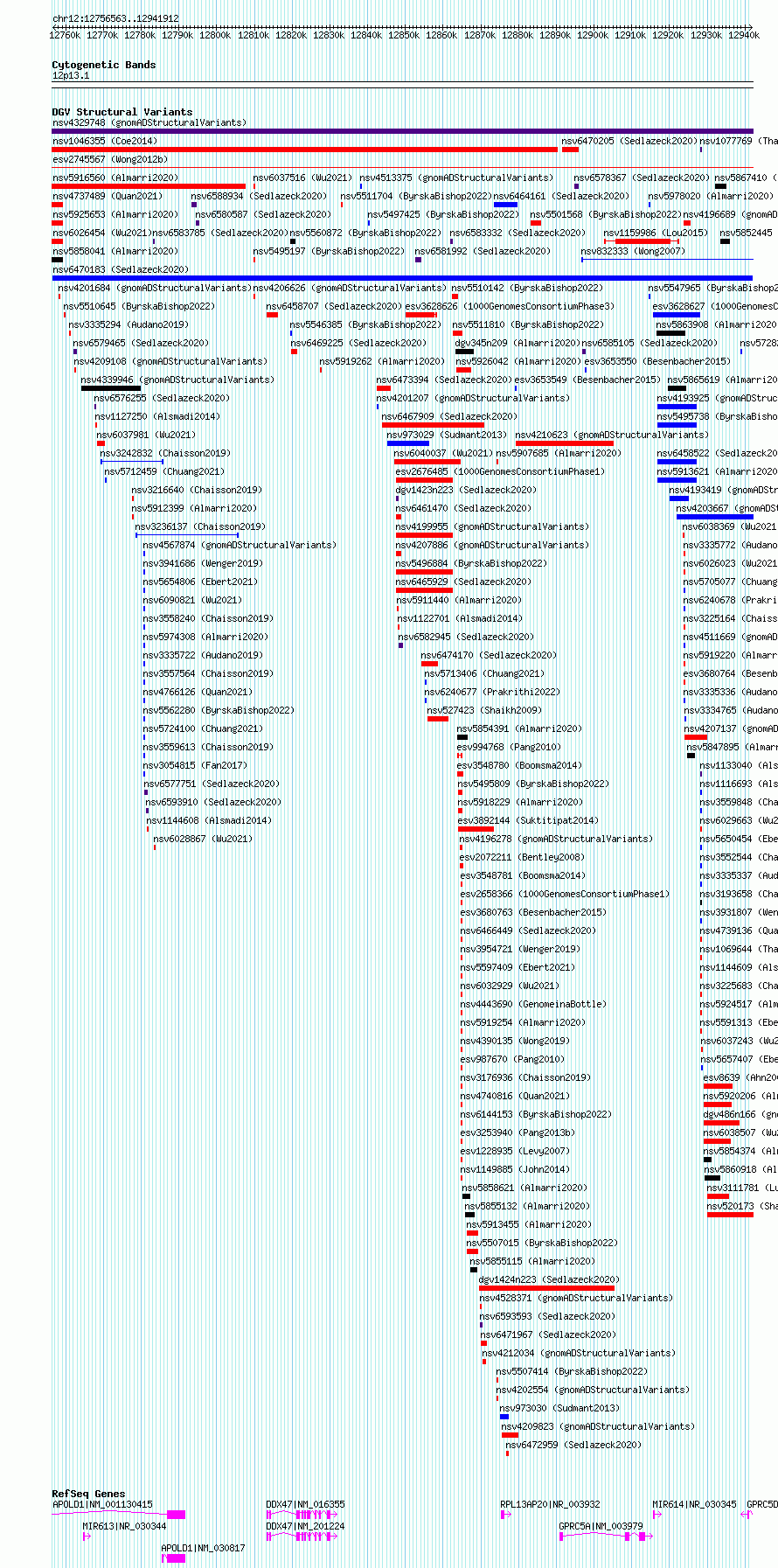The width and height of the screenshot is (778, 1568).
Task: Open gene RPL13AP20|NR_003932
Action: [551, 1504]
